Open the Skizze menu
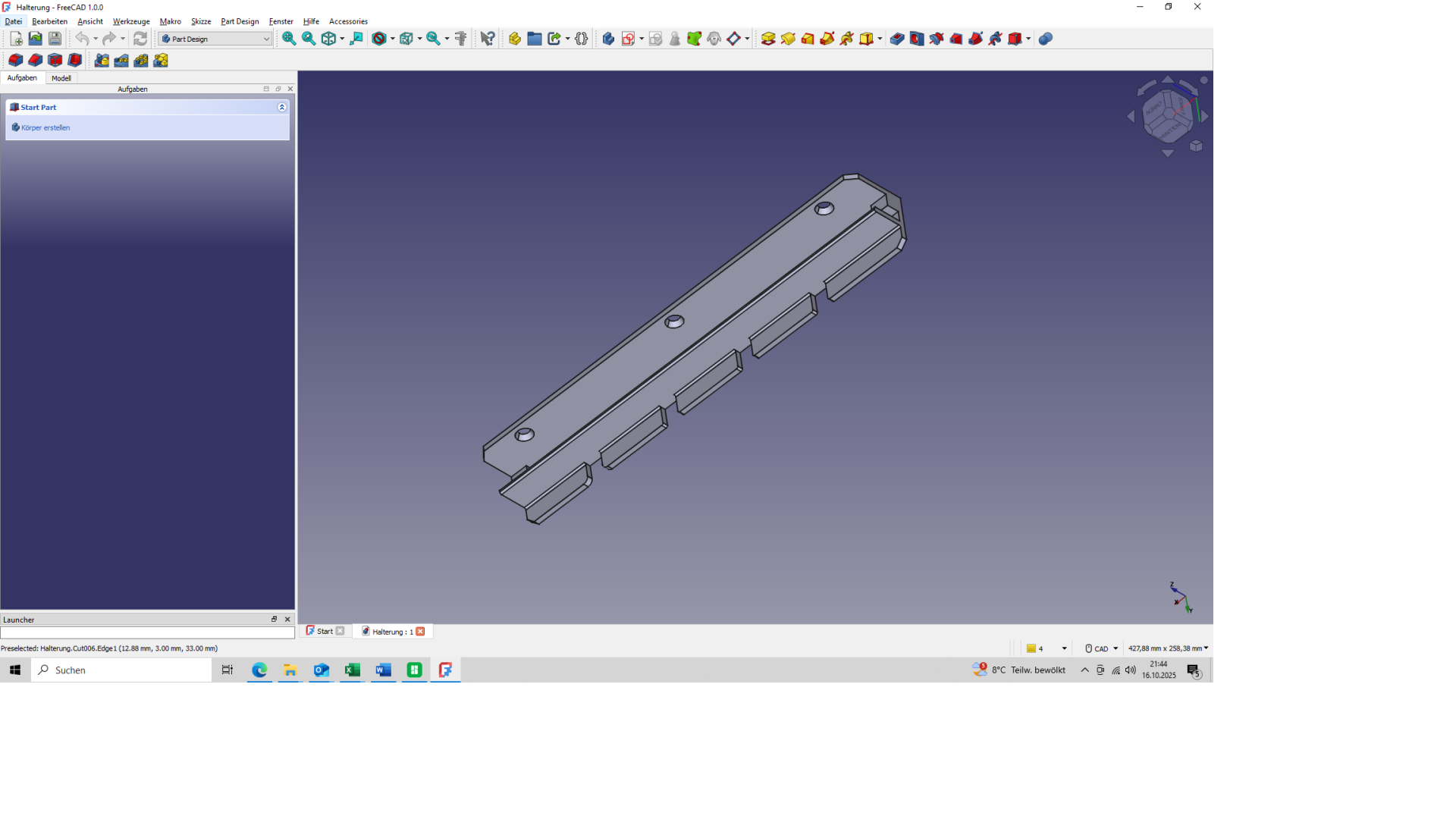1456x819 pixels. tap(201, 21)
